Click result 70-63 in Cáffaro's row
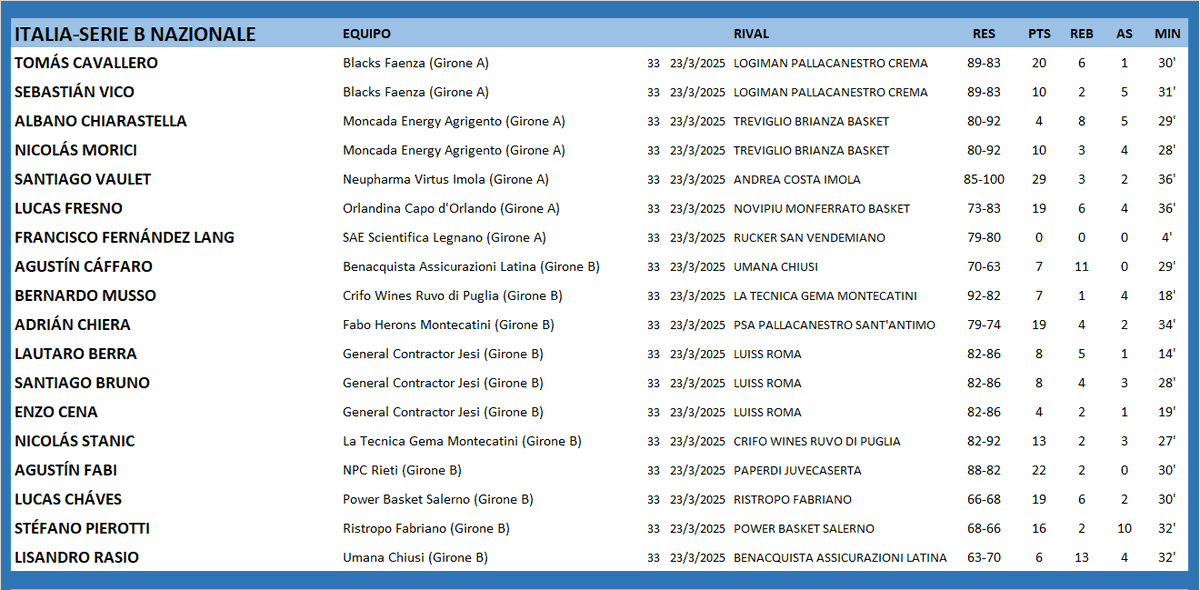 coord(984,266)
